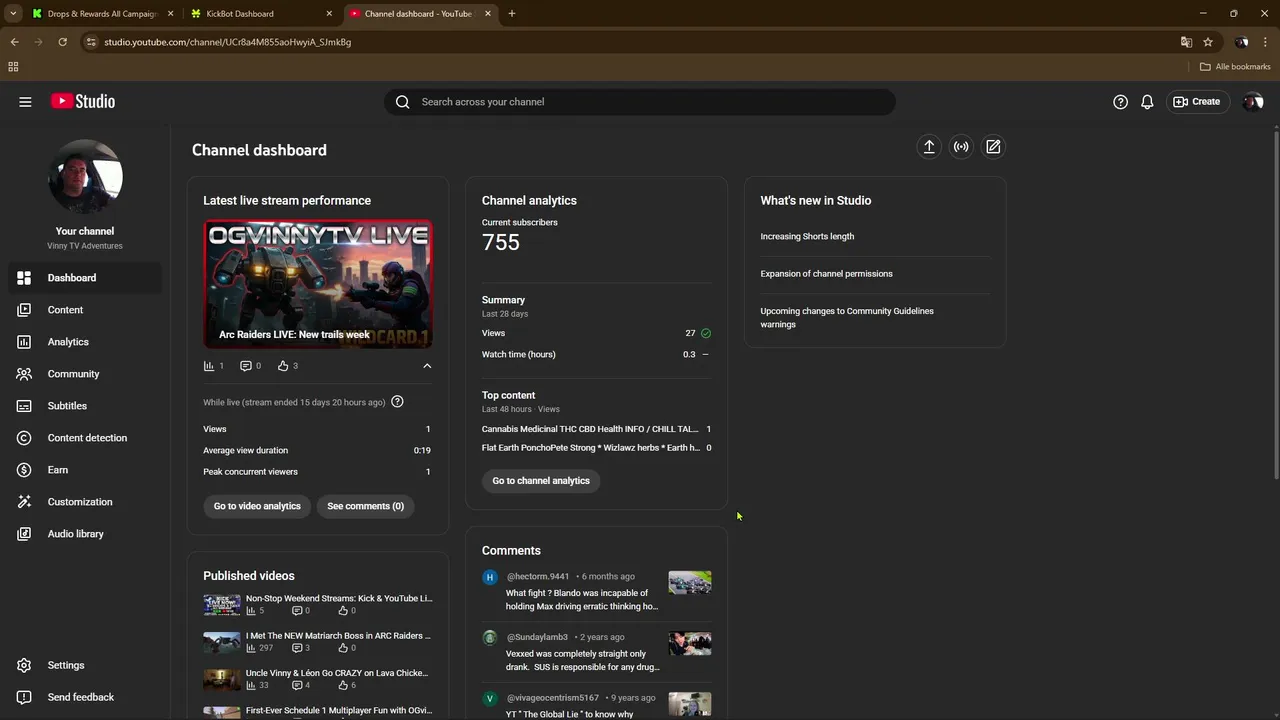Select Content in sidebar menu
Image resolution: width=1280 pixels, height=720 pixels.
click(x=84, y=309)
